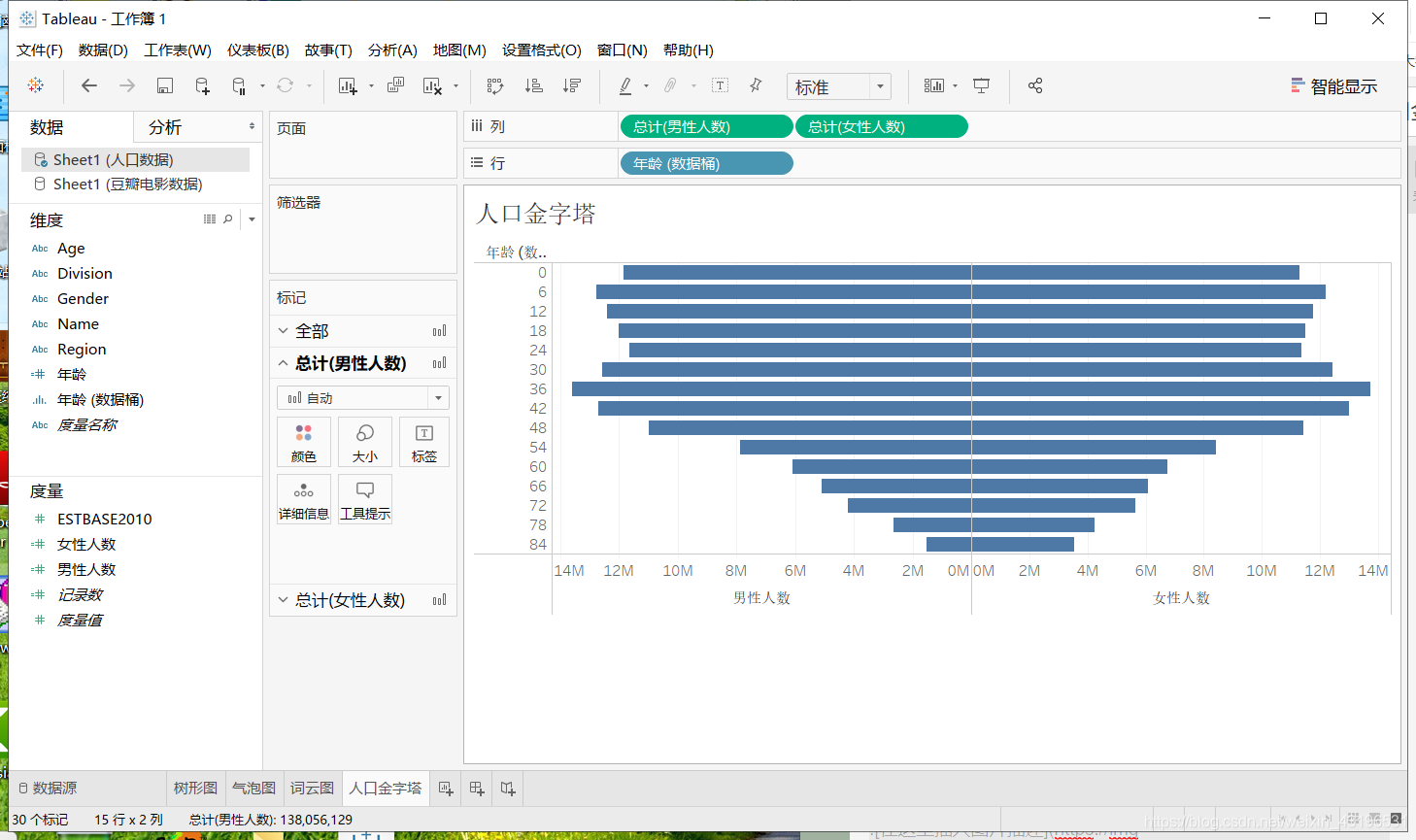Open pause auto updates dropdown arrow
The image size is (1416, 840).
(262, 86)
